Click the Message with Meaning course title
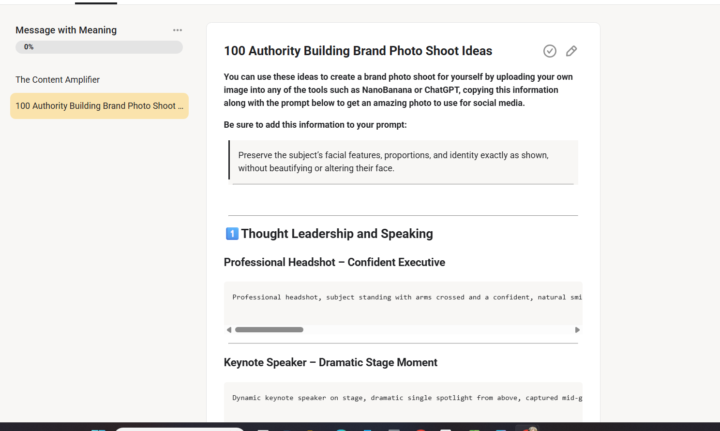 (66, 30)
